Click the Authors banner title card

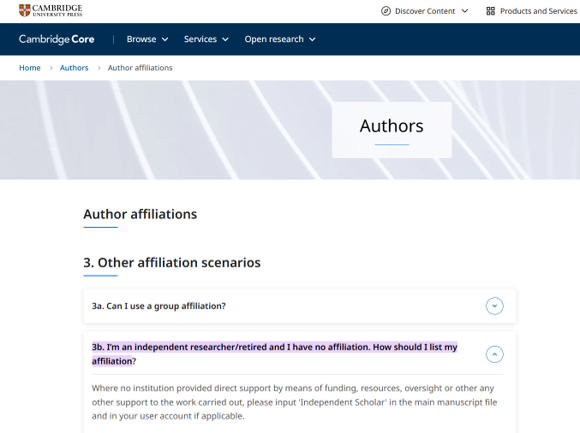392,130
